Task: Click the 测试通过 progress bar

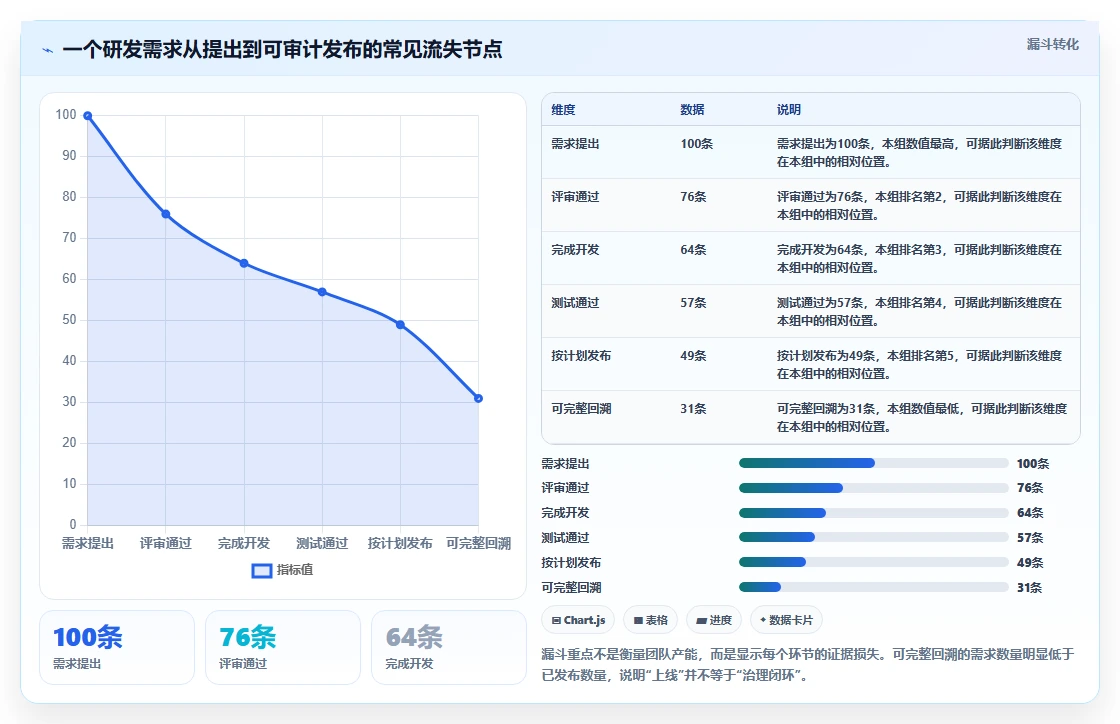Action: (874, 538)
